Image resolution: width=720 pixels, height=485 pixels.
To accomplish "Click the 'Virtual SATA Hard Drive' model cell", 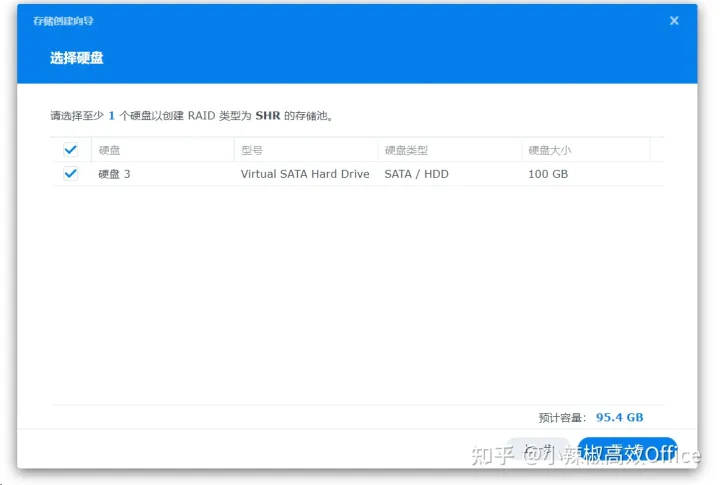I will click(305, 174).
